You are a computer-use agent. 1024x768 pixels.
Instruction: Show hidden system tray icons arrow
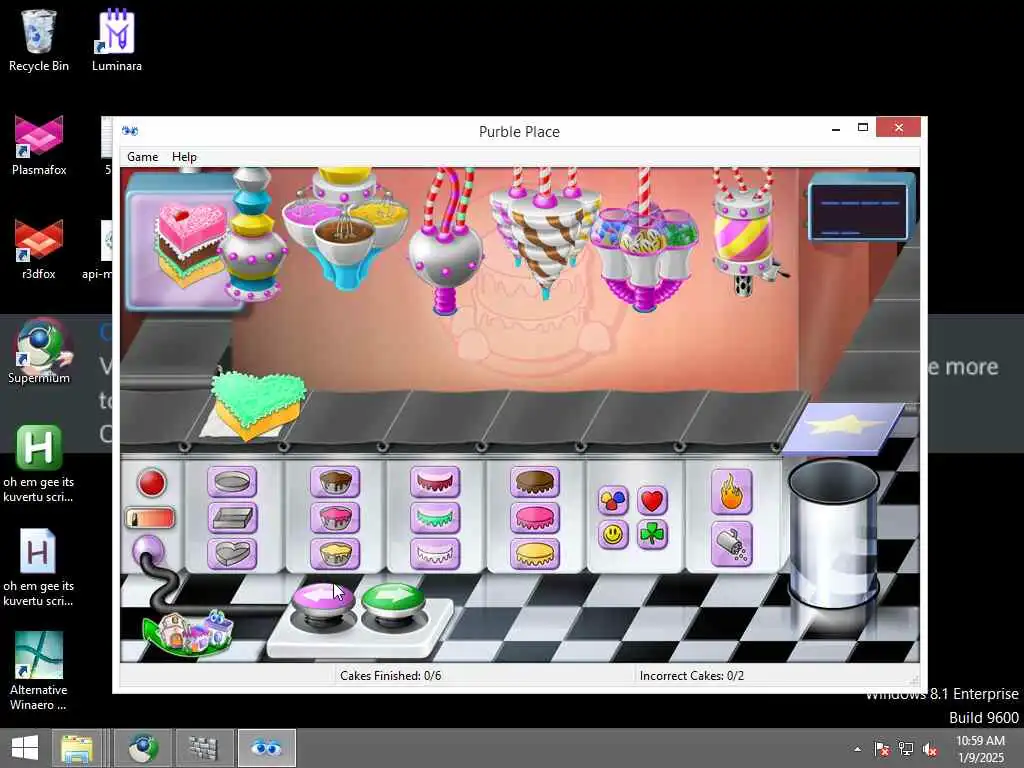[857, 749]
